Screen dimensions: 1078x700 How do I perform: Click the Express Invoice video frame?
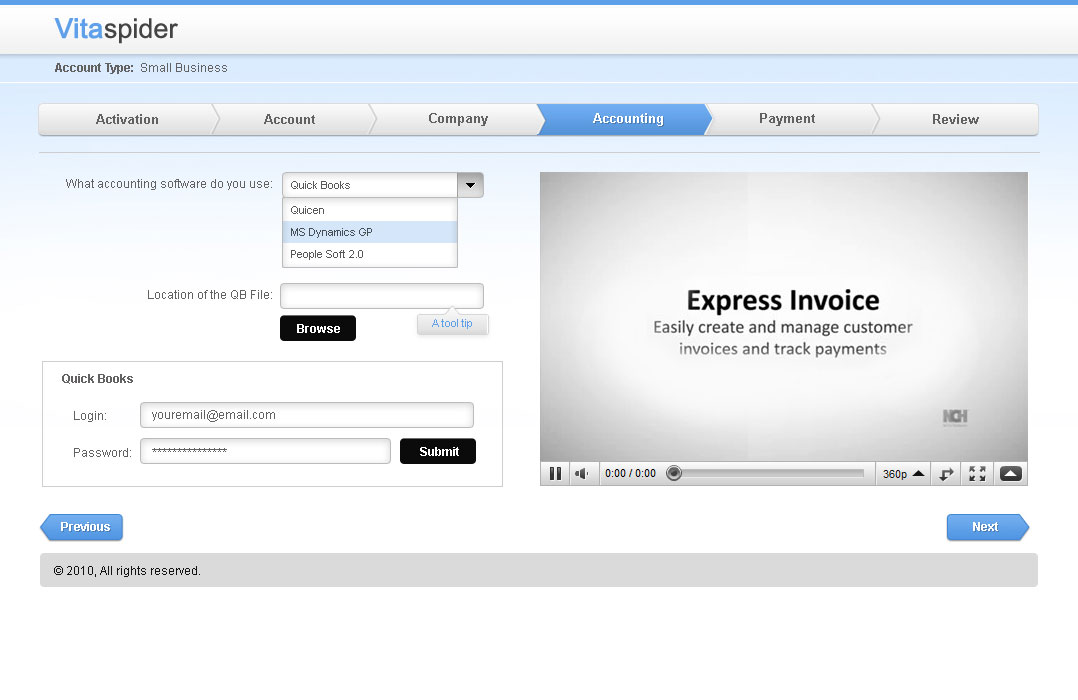click(x=784, y=317)
